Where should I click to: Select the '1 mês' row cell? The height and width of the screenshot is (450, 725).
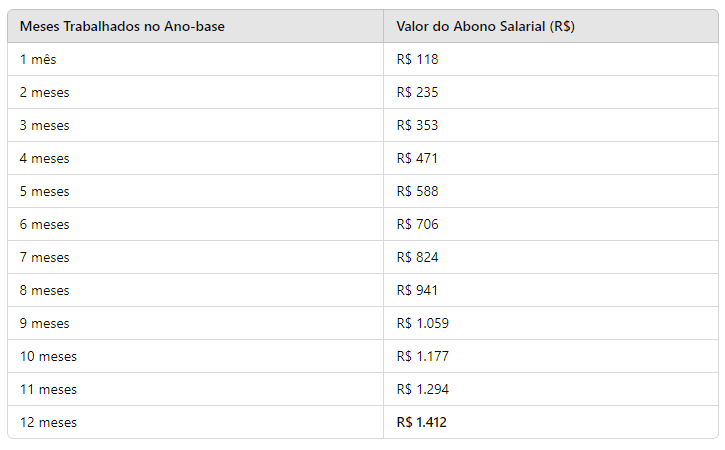(40, 59)
